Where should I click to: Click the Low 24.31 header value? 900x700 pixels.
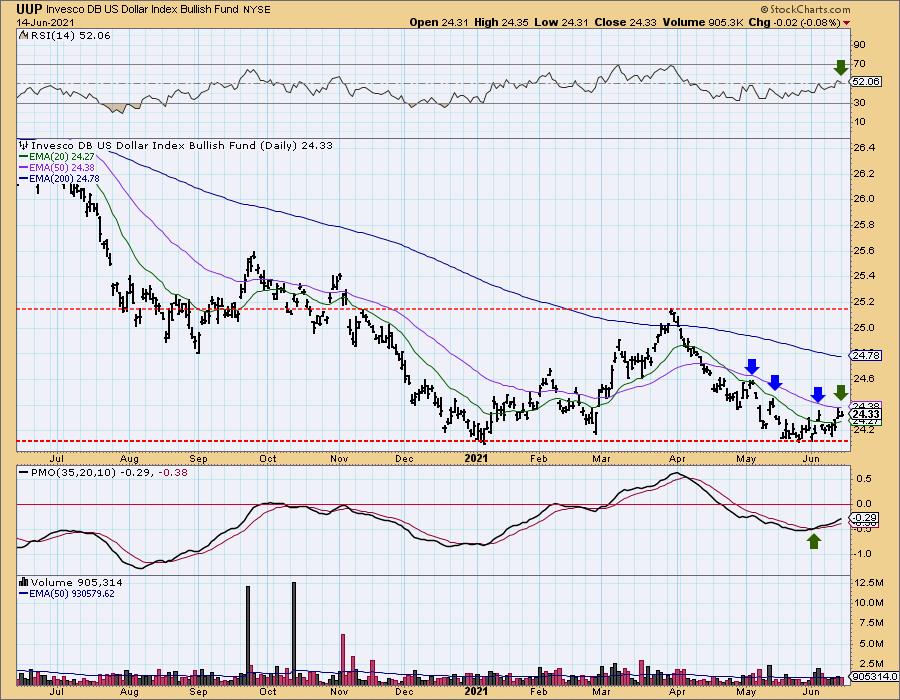point(561,22)
